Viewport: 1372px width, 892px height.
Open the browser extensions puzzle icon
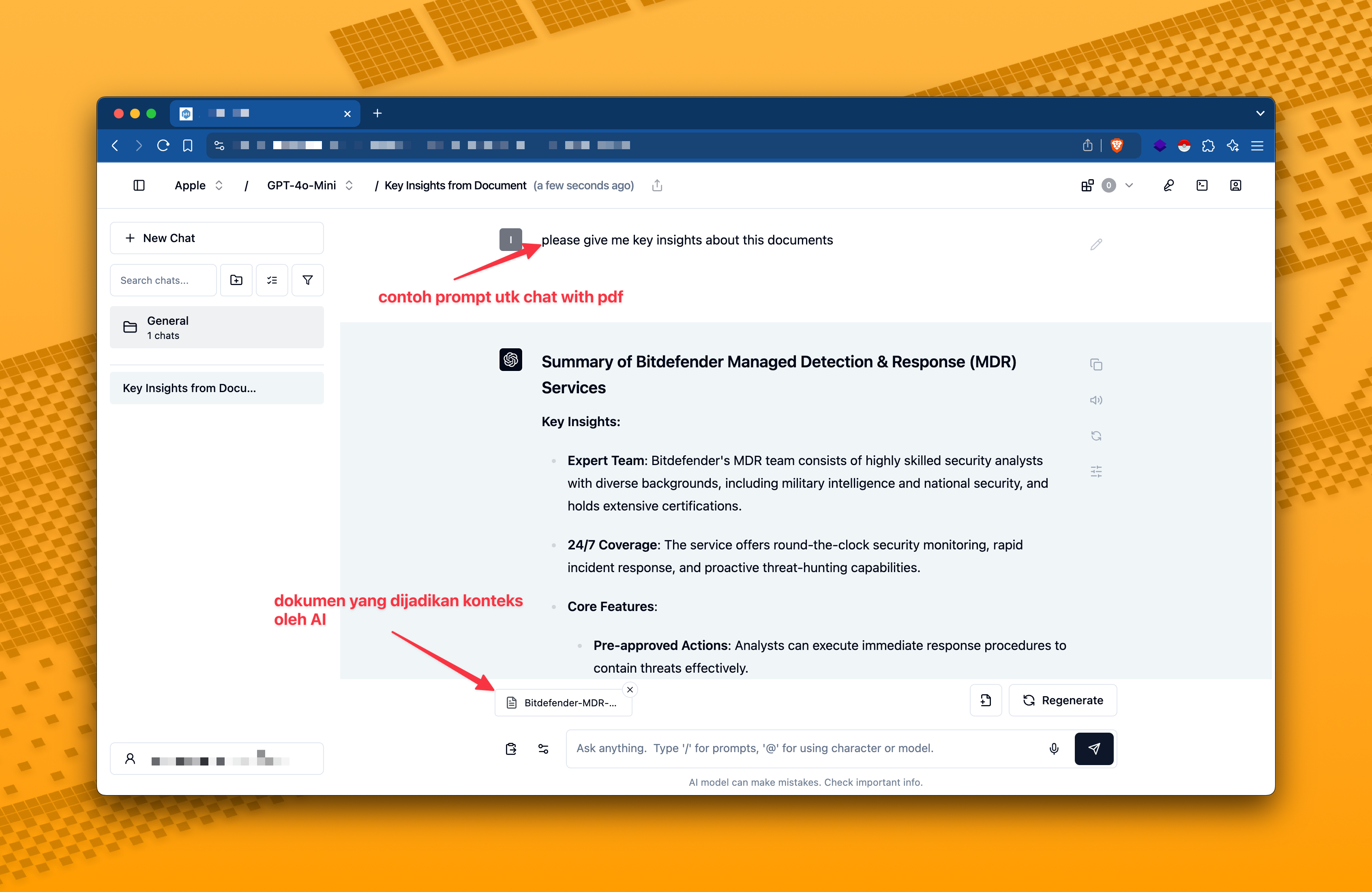1208,145
